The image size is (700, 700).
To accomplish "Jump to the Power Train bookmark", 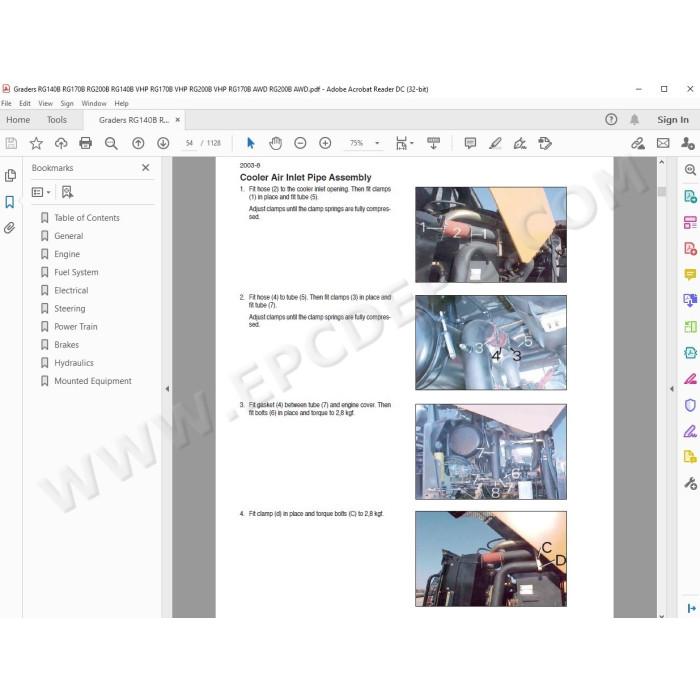I will [x=76, y=327].
